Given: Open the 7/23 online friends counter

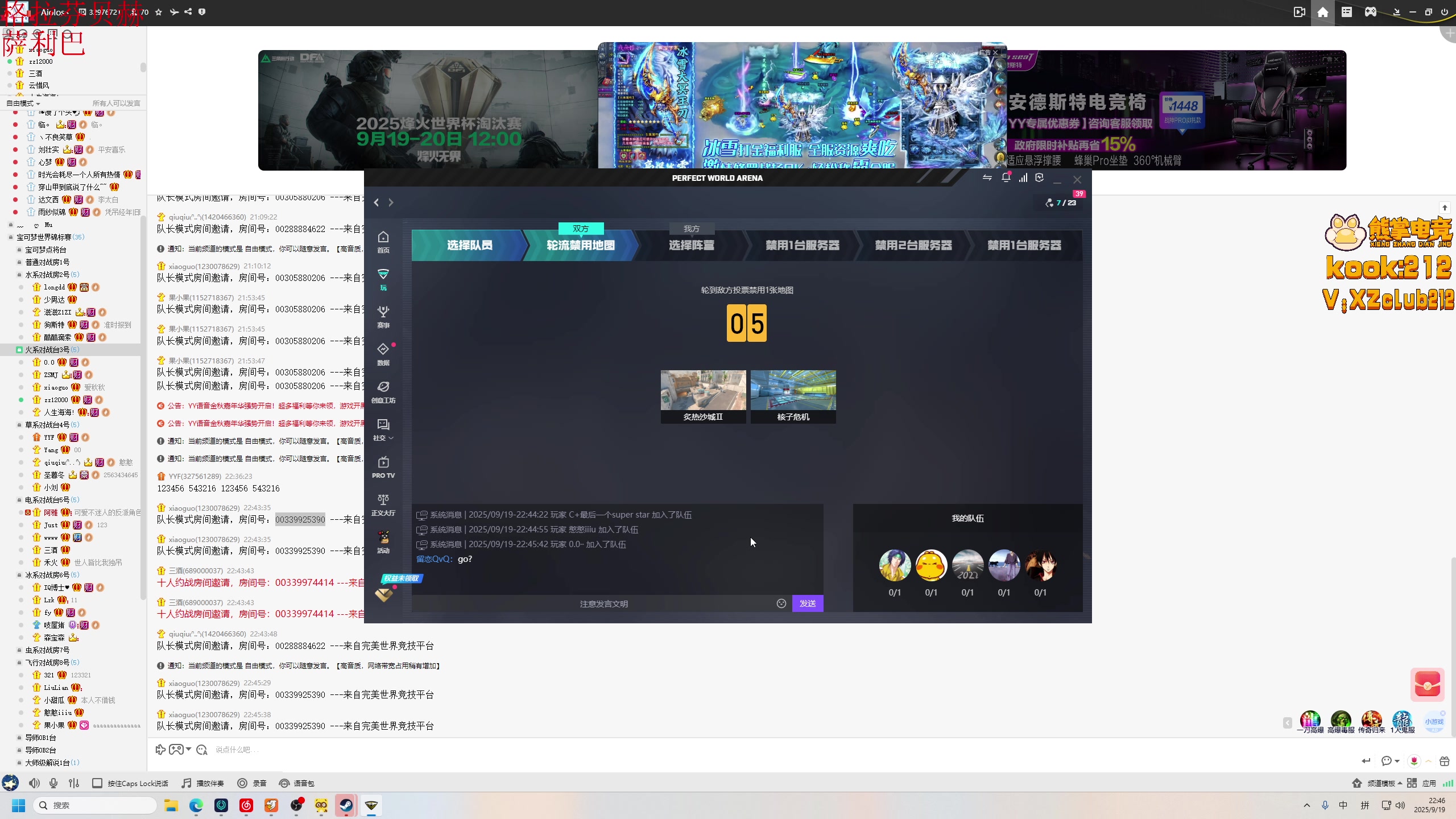Looking at the screenshot, I should (1061, 202).
